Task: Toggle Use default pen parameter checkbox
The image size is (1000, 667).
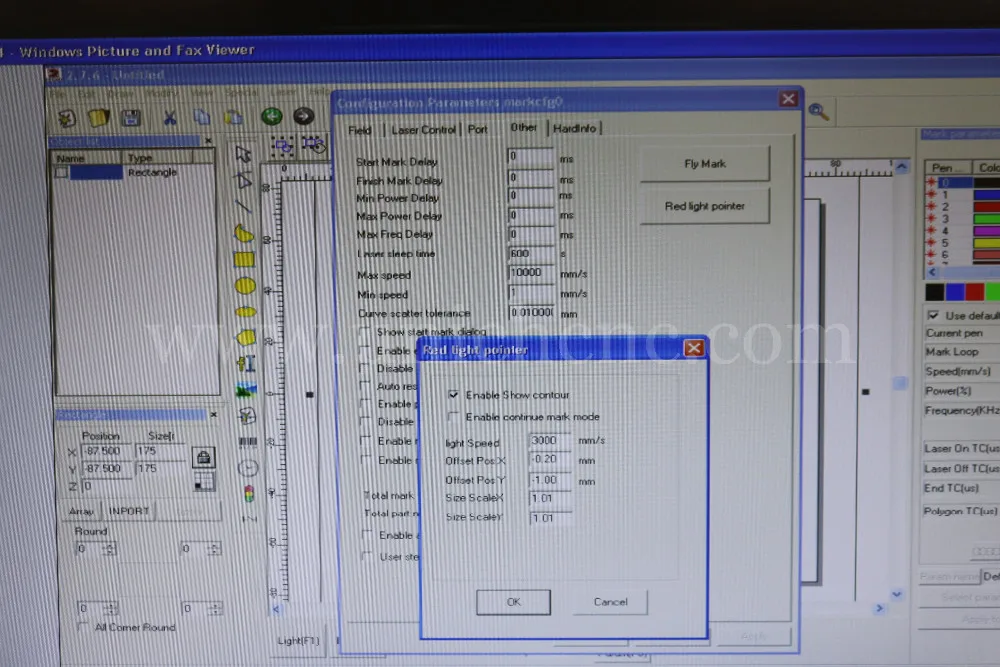Action: pyautogui.click(x=933, y=316)
